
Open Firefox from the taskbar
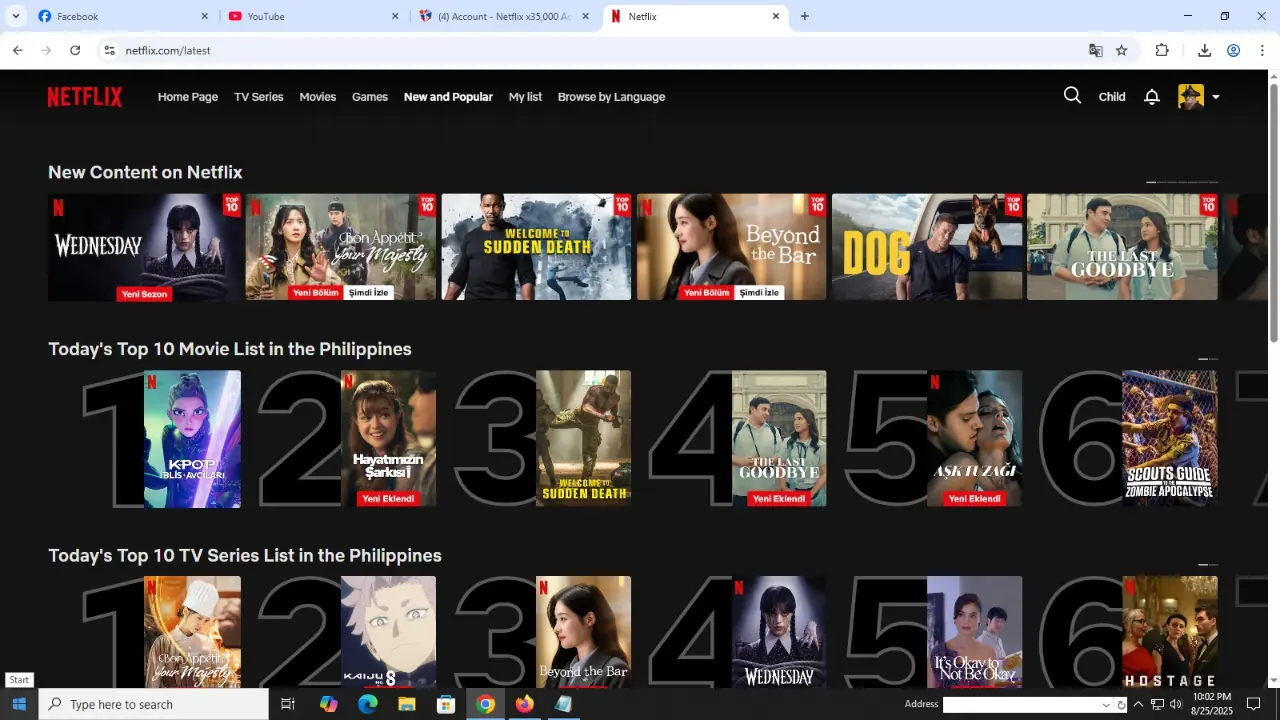(525, 704)
